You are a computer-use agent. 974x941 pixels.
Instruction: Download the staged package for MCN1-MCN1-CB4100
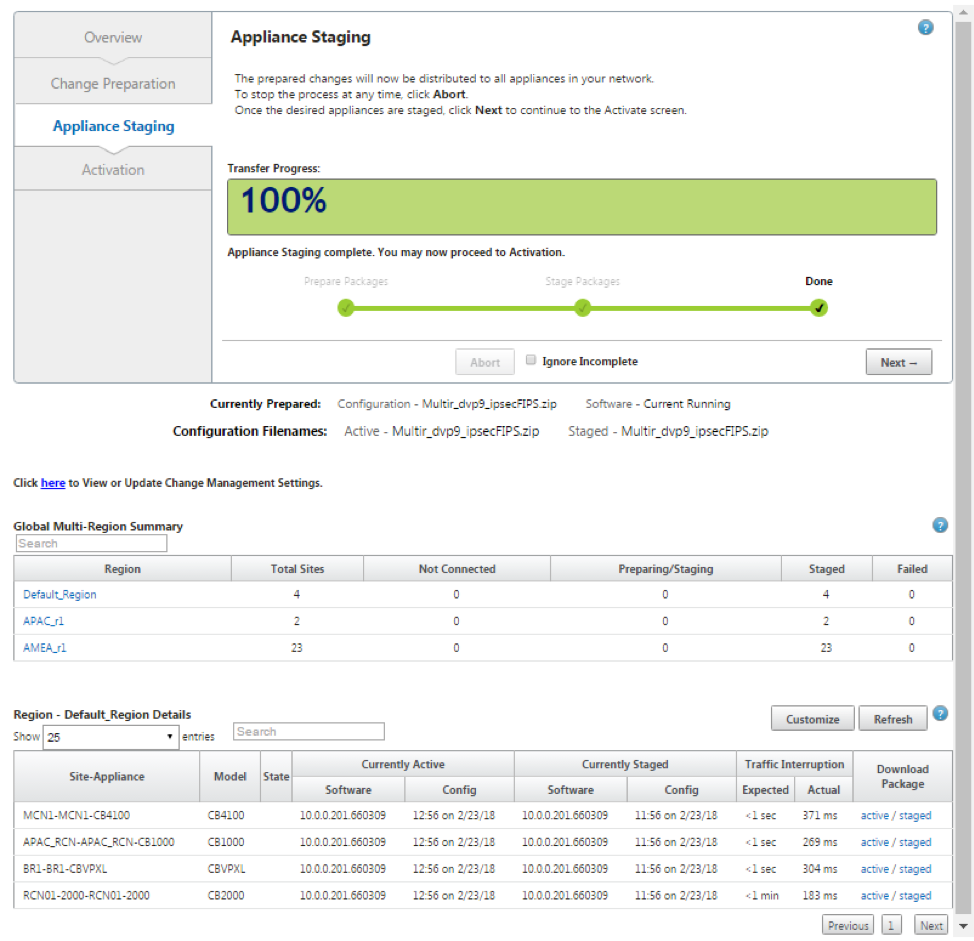915,816
